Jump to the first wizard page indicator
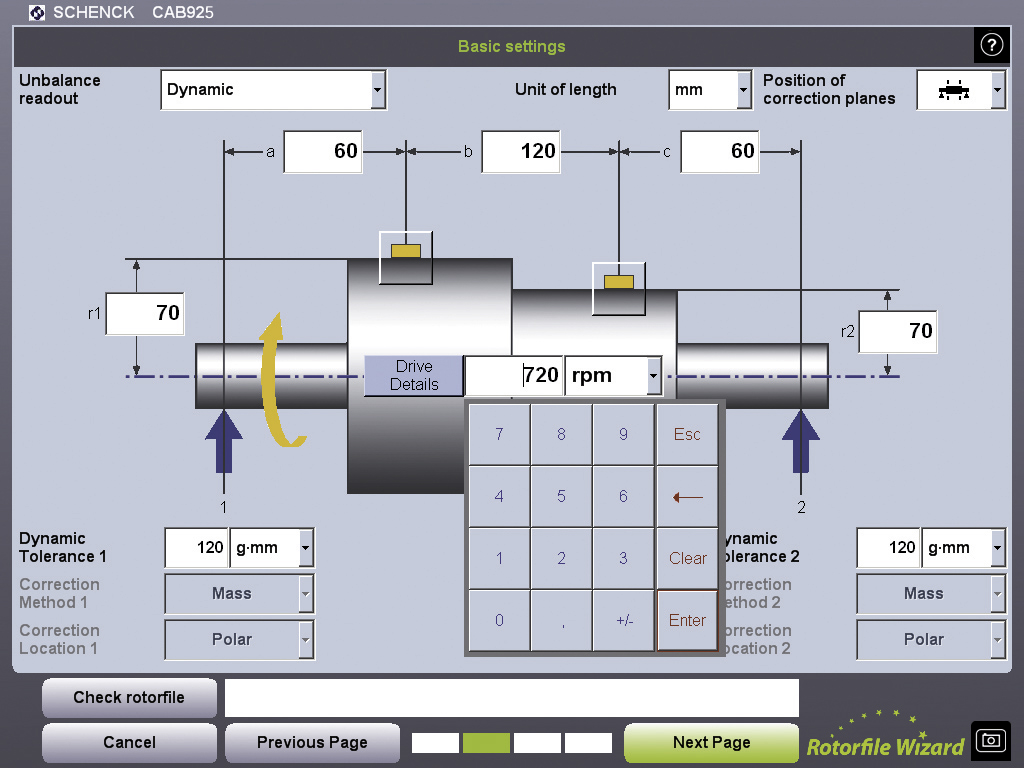Screen dimensions: 1024x768 [x=435, y=743]
